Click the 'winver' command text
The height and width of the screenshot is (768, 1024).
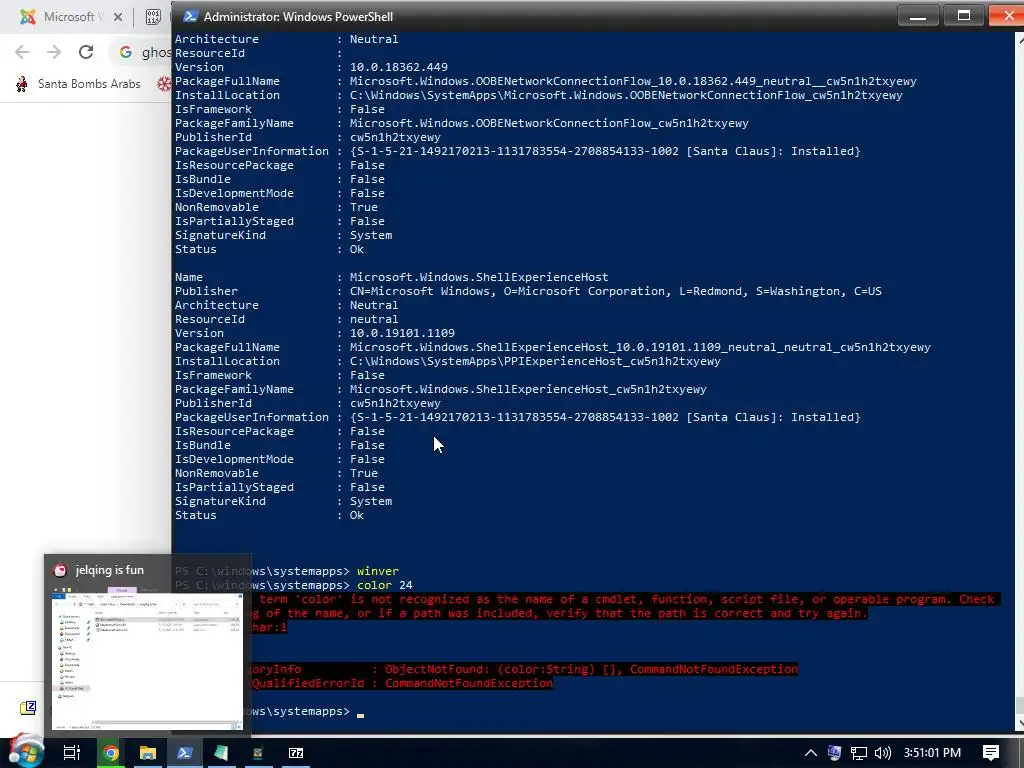(x=377, y=571)
